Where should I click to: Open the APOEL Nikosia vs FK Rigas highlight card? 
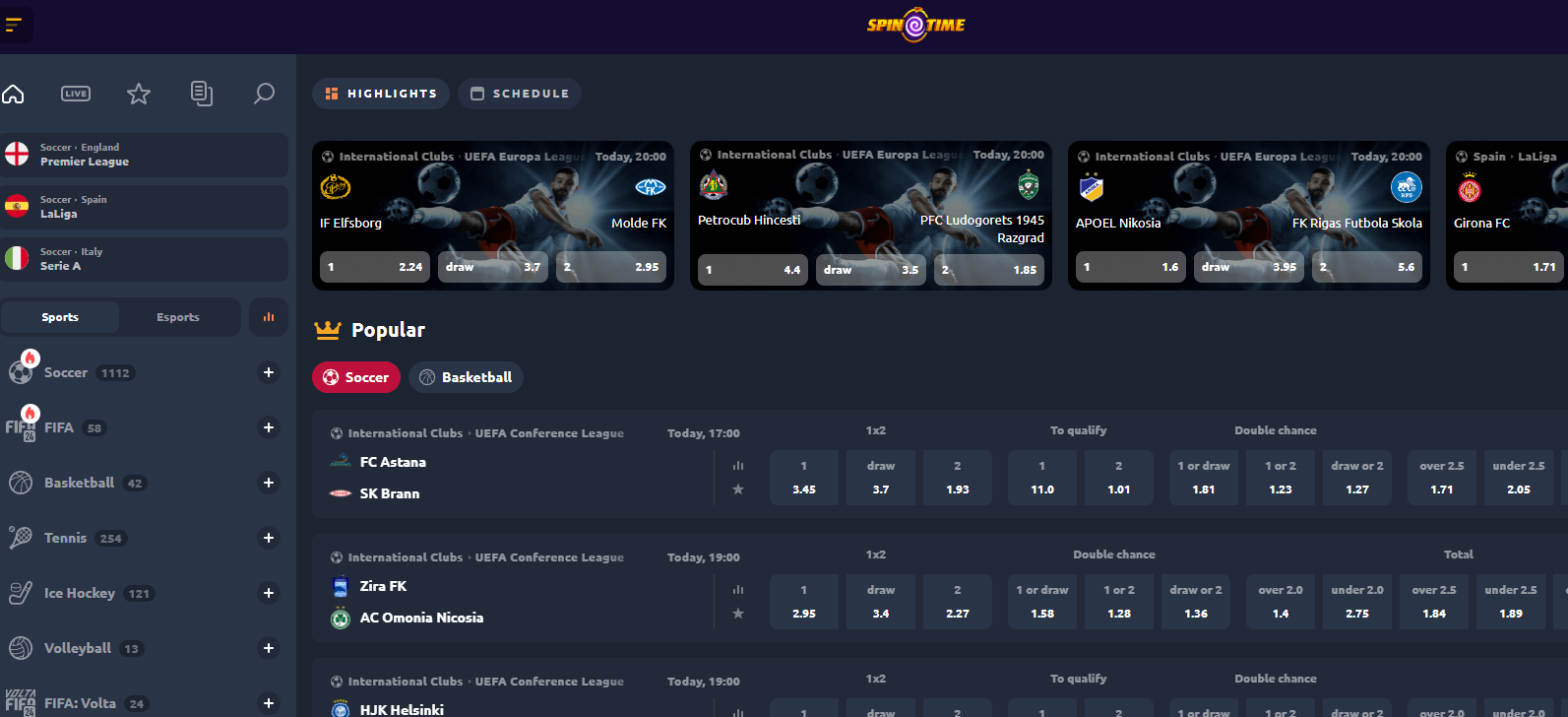pyautogui.click(x=1249, y=216)
